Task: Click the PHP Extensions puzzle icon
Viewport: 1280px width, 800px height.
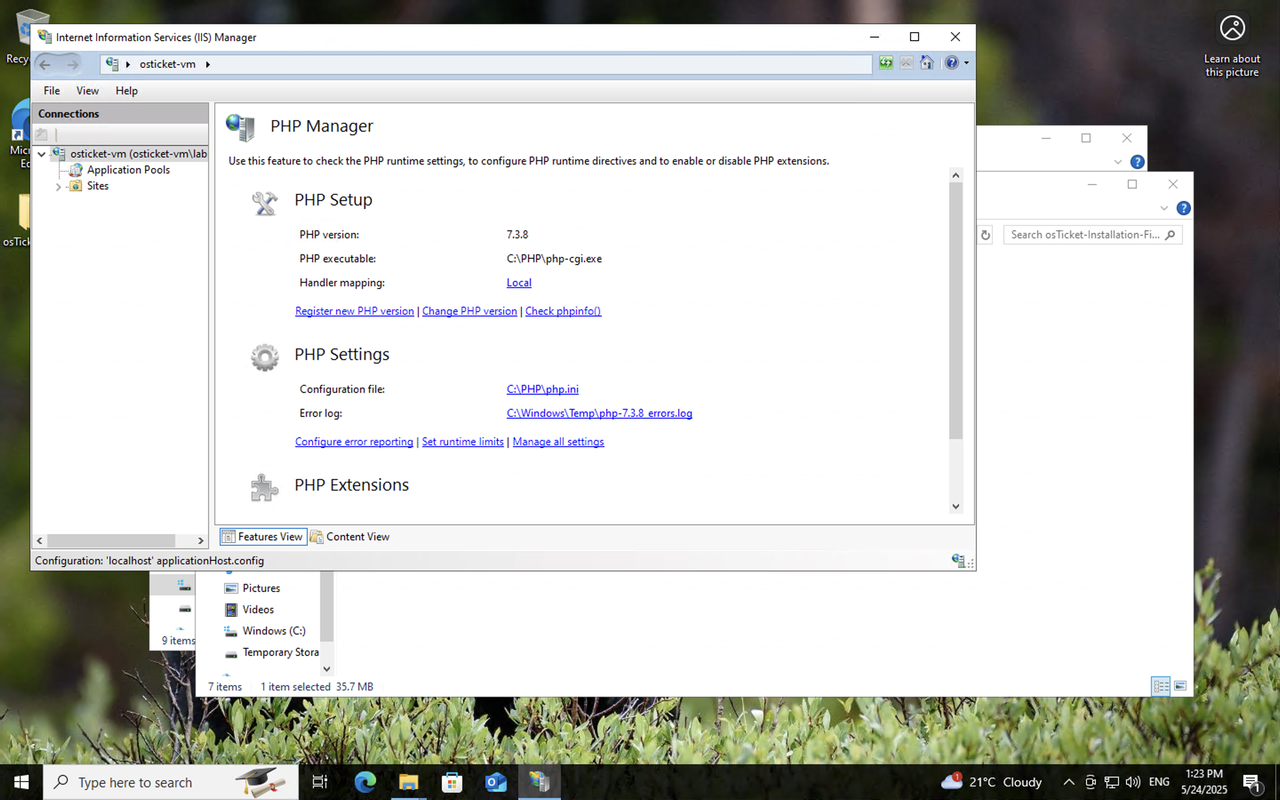Action: pos(265,487)
